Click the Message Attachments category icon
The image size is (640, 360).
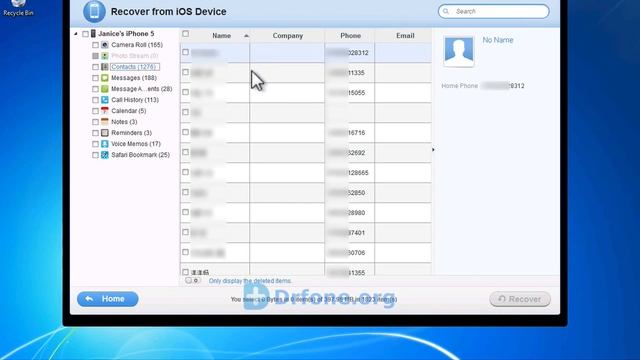[x=105, y=89]
